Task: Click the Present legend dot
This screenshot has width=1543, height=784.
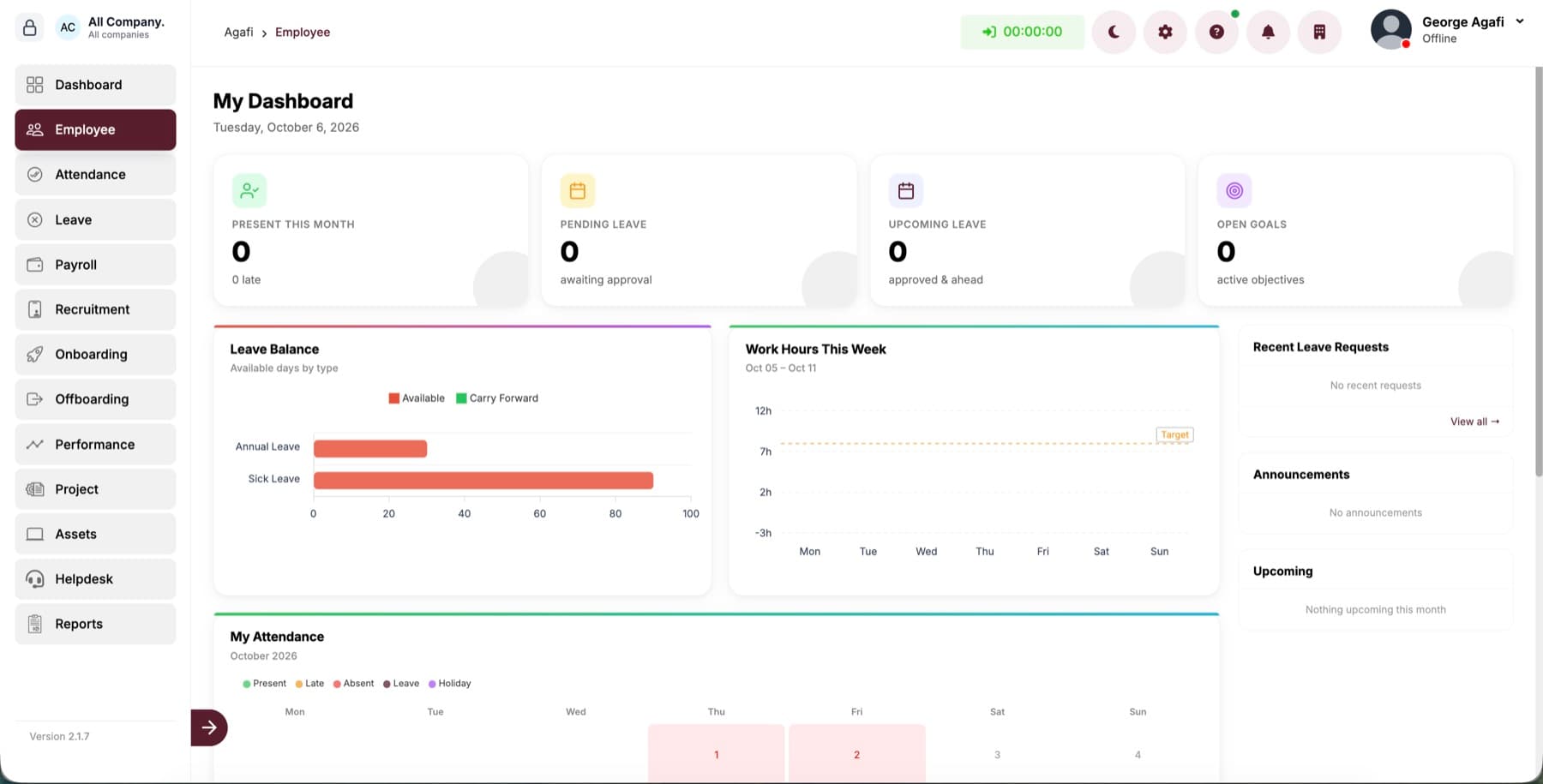Action: (x=247, y=684)
